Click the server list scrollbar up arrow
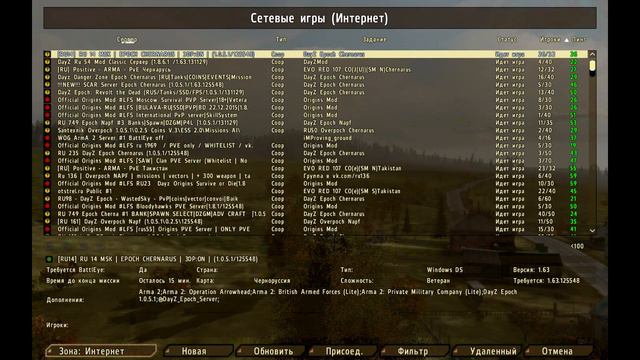The image size is (640, 360). (x=592, y=54)
